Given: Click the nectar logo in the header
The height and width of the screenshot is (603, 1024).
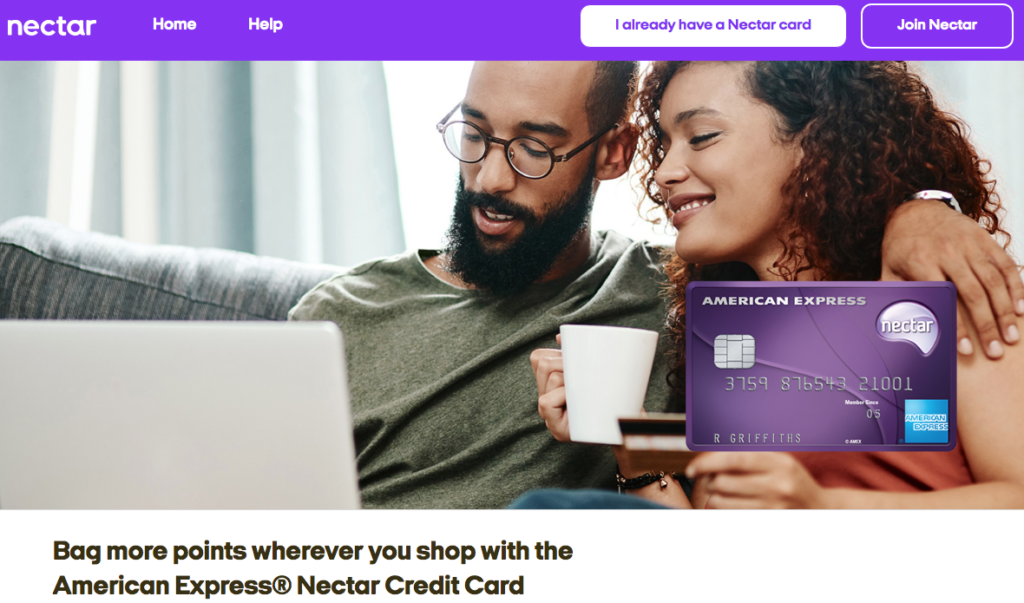Looking at the screenshot, I should 52,26.
